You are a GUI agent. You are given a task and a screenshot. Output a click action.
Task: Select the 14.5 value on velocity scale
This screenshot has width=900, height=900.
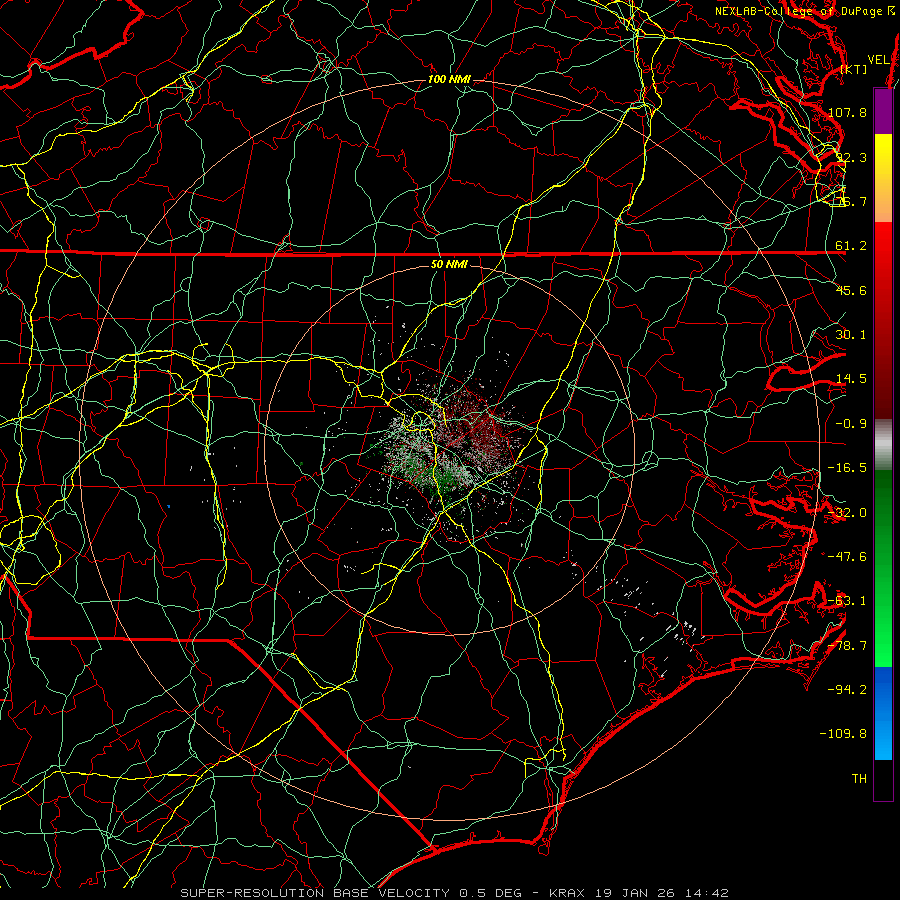coord(851,379)
